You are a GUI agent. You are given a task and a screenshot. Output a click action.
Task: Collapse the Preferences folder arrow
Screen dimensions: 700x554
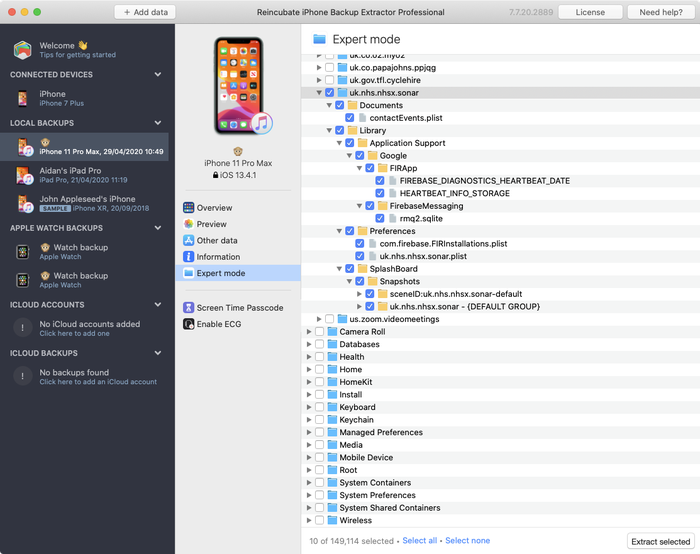tap(339, 231)
